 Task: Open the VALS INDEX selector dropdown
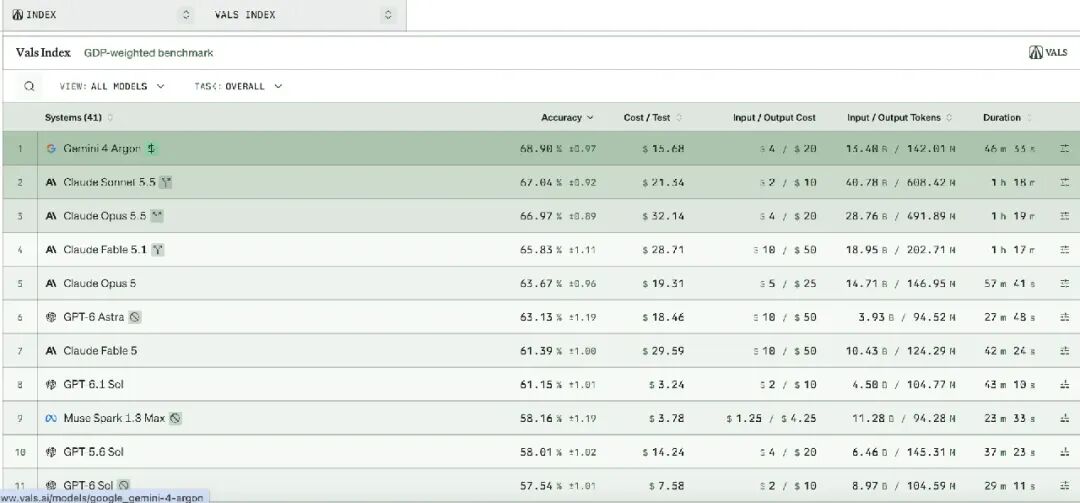click(x=304, y=14)
